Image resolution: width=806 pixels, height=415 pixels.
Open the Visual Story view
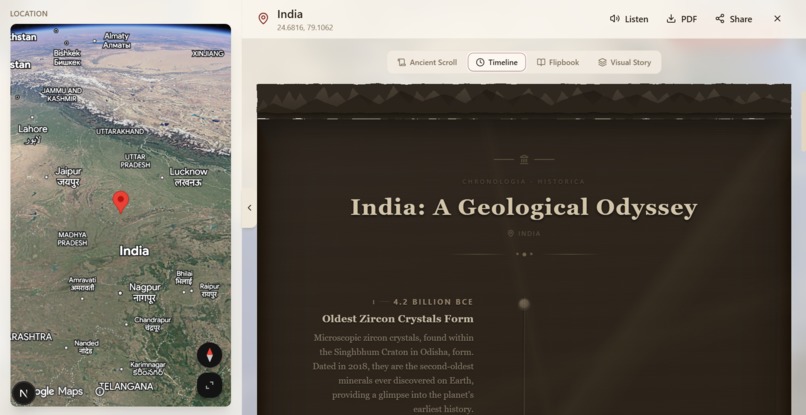pos(625,62)
